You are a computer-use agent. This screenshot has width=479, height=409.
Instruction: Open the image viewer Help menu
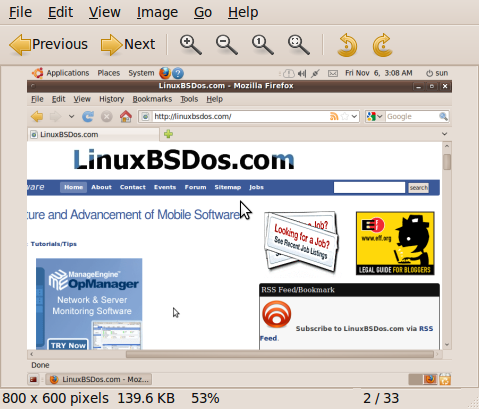click(243, 12)
